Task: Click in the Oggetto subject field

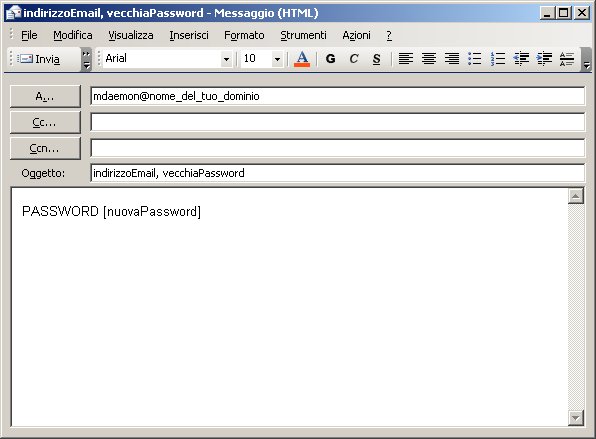Action: [x=338, y=173]
